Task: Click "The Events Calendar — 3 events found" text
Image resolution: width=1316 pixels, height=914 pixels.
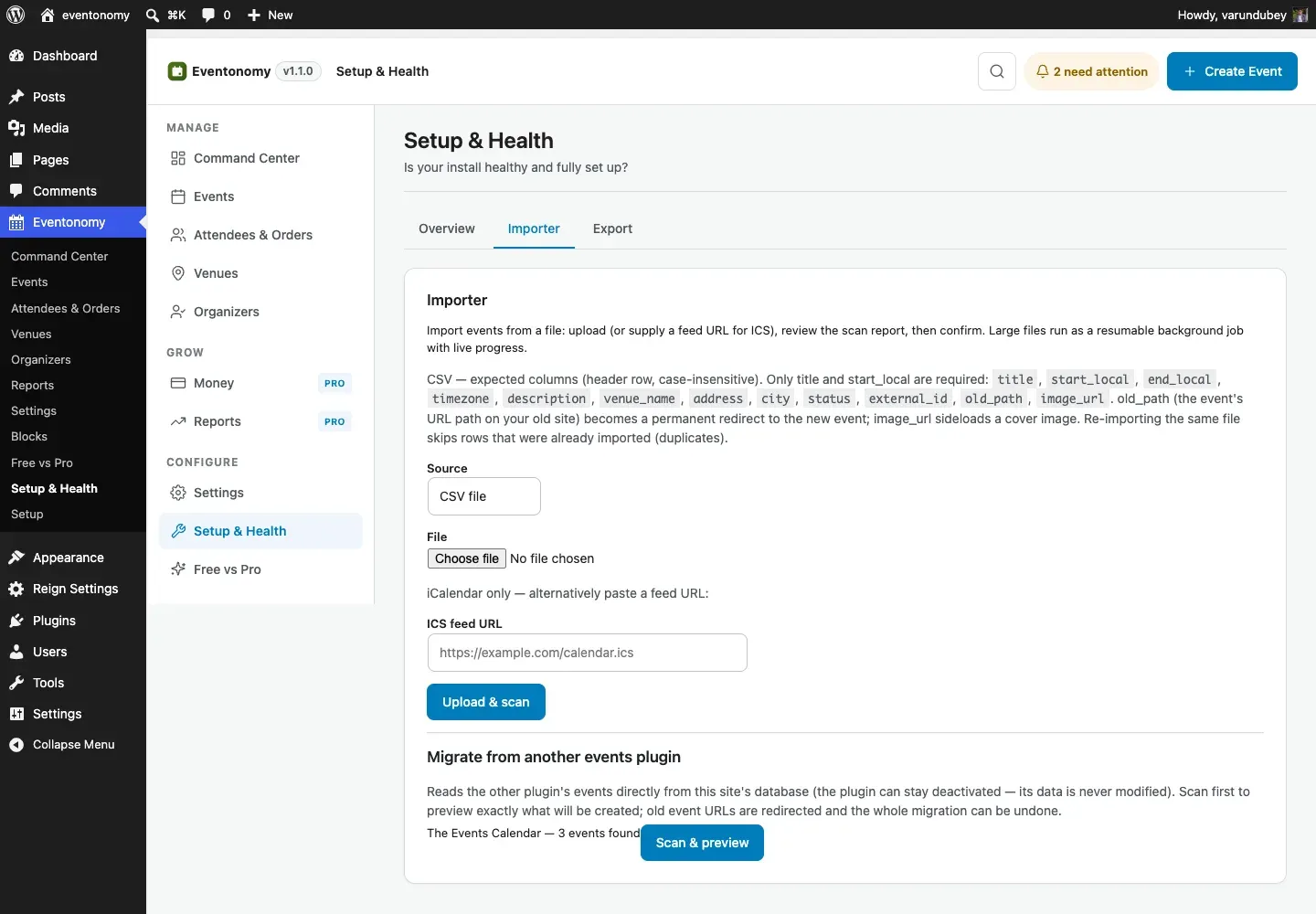Action: click(x=534, y=834)
